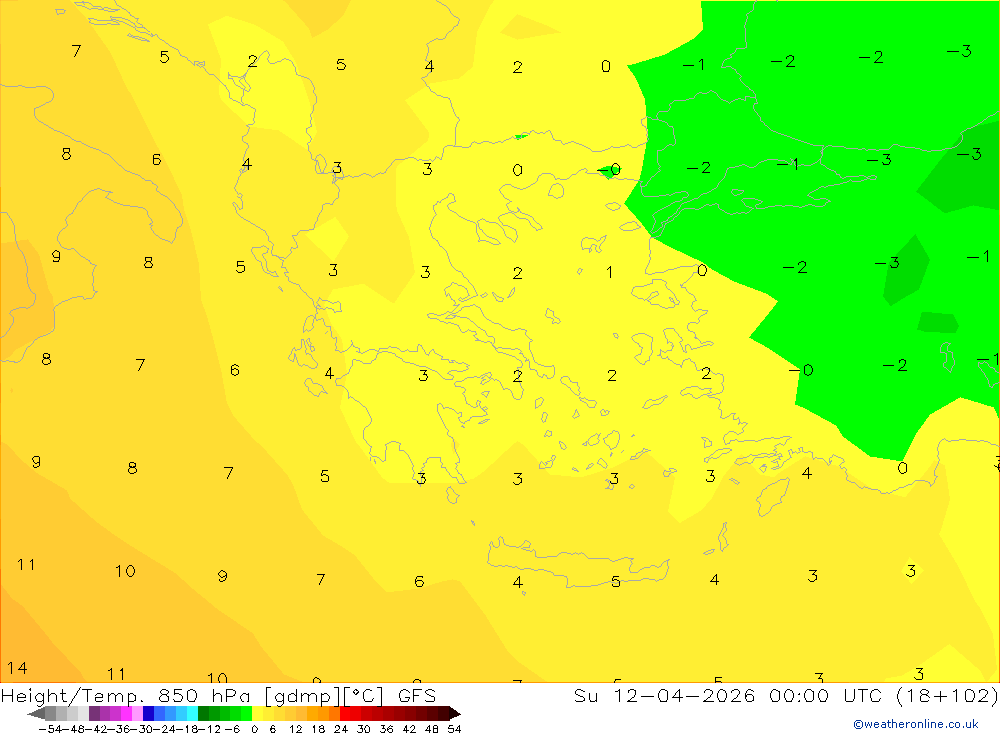The height and width of the screenshot is (733, 1000).
Task: Click the darkest green swatch in the legend
Action: click(203, 713)
